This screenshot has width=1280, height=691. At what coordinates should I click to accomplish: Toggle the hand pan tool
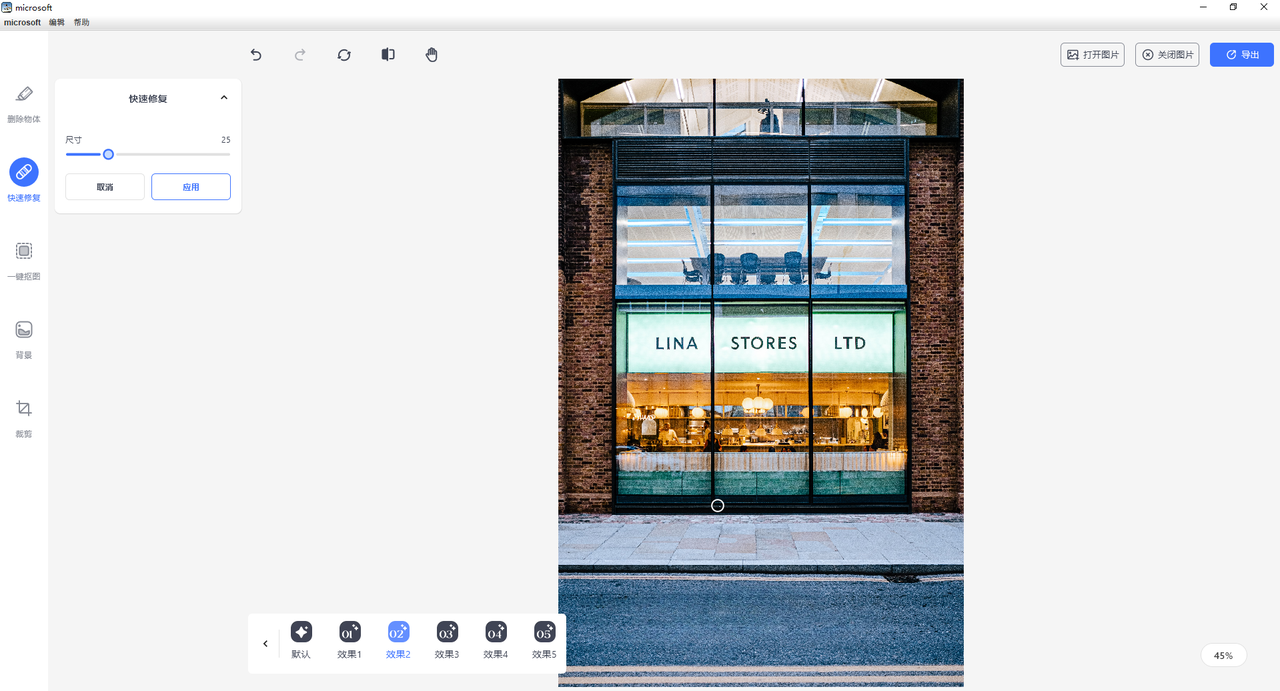pyautogui.click(x=432, y=55)
